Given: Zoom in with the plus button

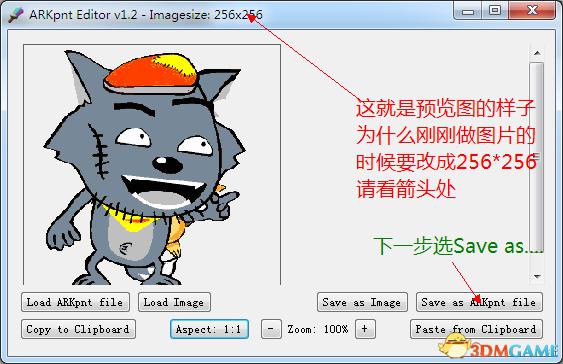Looking at the screenshot, I should (x=365, y=329).
